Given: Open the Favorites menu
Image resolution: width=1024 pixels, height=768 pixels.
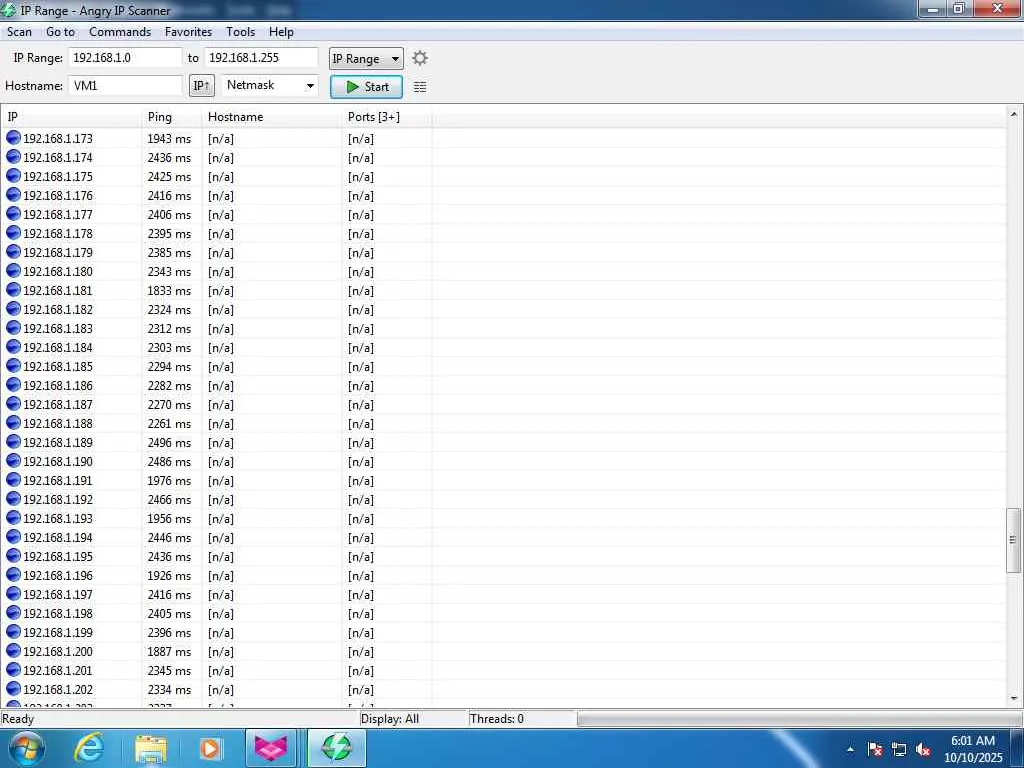Looking at the screenshot, I should point(188,32).
